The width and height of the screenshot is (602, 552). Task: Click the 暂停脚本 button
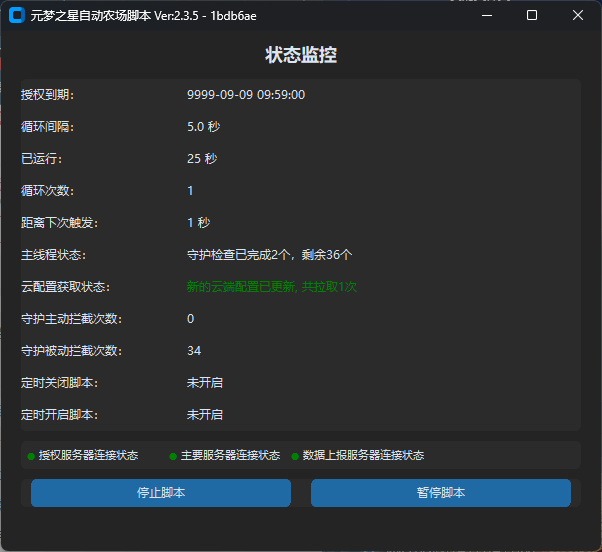coord(441,493)
